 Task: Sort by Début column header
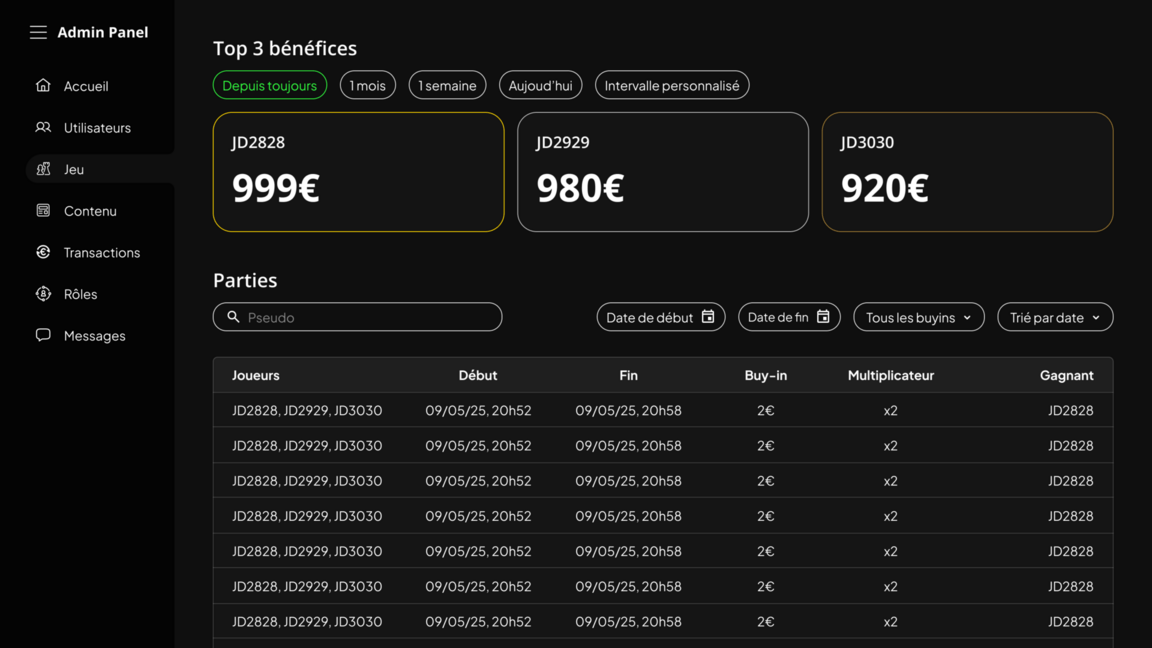pos(478,375)
